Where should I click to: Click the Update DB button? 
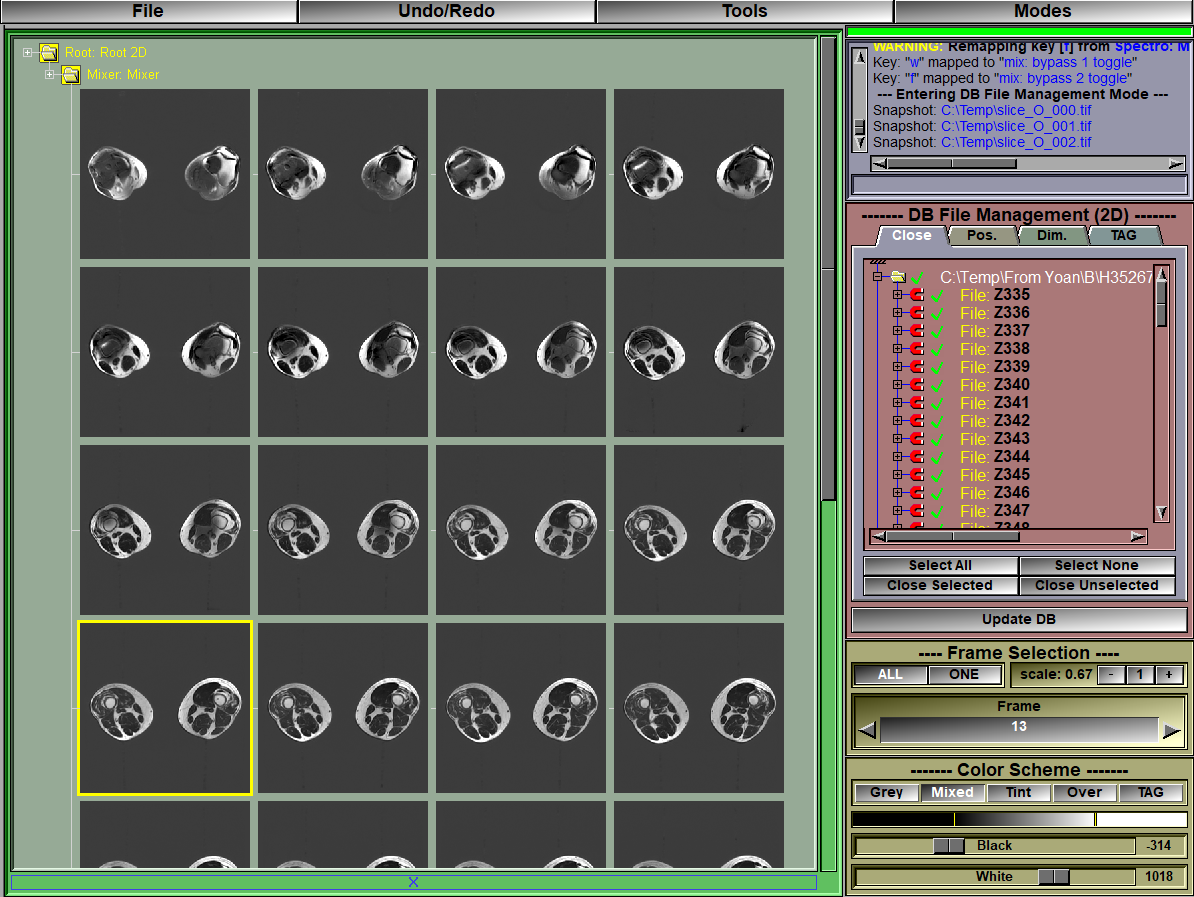pos(1019,620)
